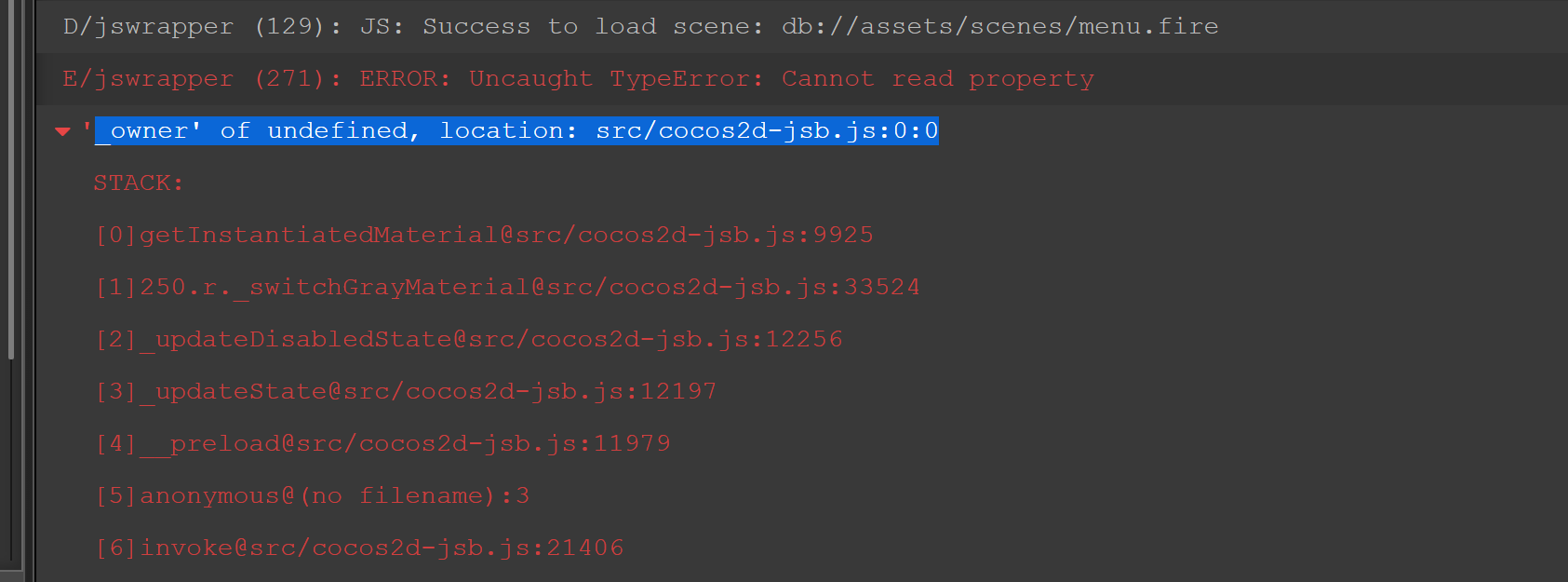Click the _updateState stack frame line

point(406,392)
